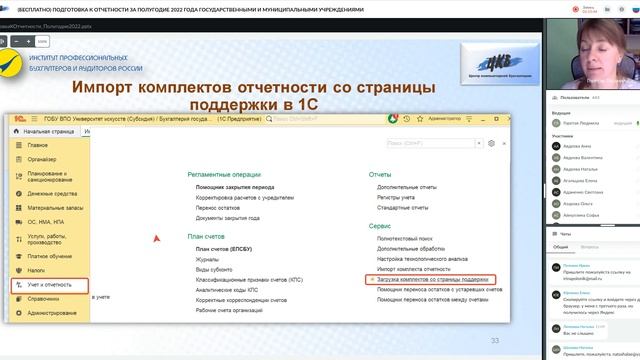640x360 pixels.
Task: Open the Учет и отчетность section
Action: [49, 285]
